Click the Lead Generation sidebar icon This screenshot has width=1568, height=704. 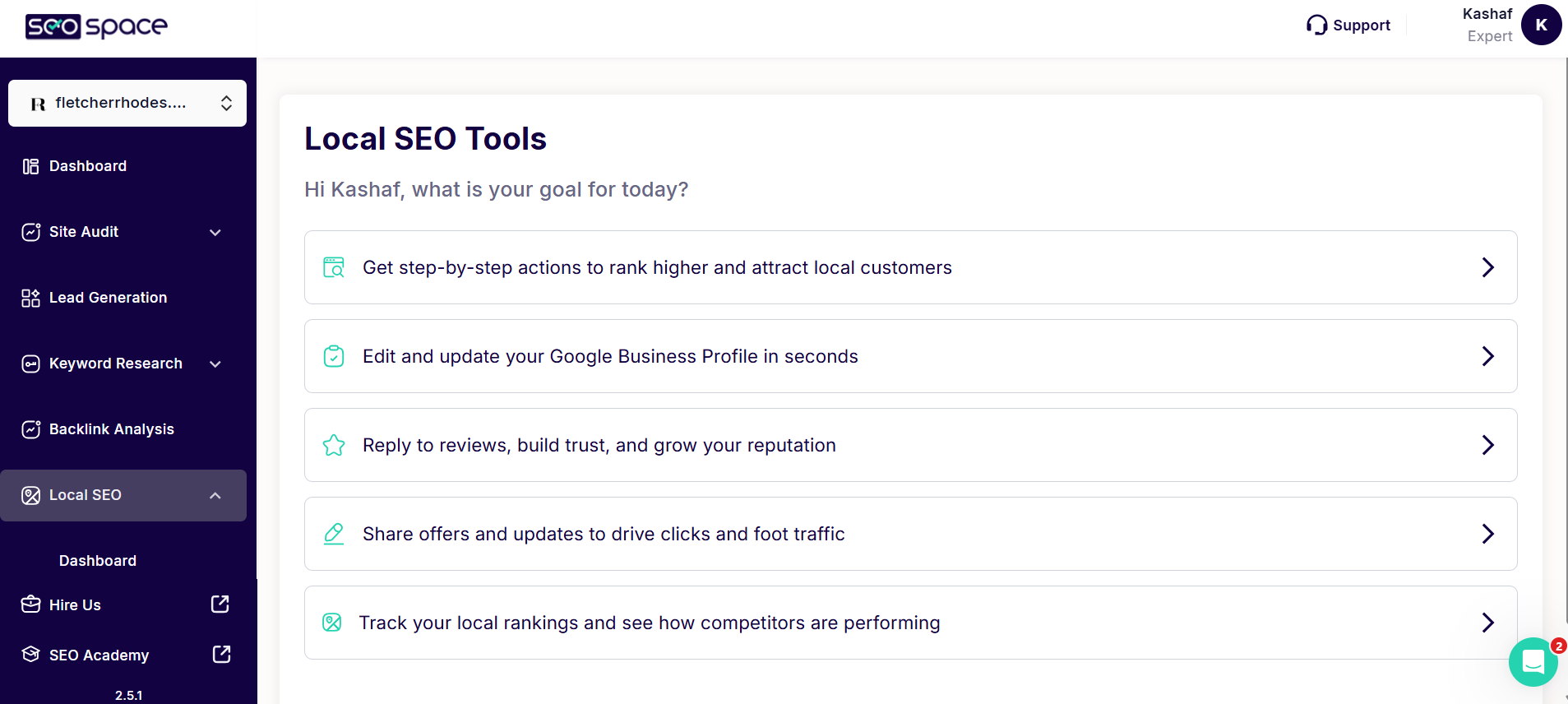point(30,298)
